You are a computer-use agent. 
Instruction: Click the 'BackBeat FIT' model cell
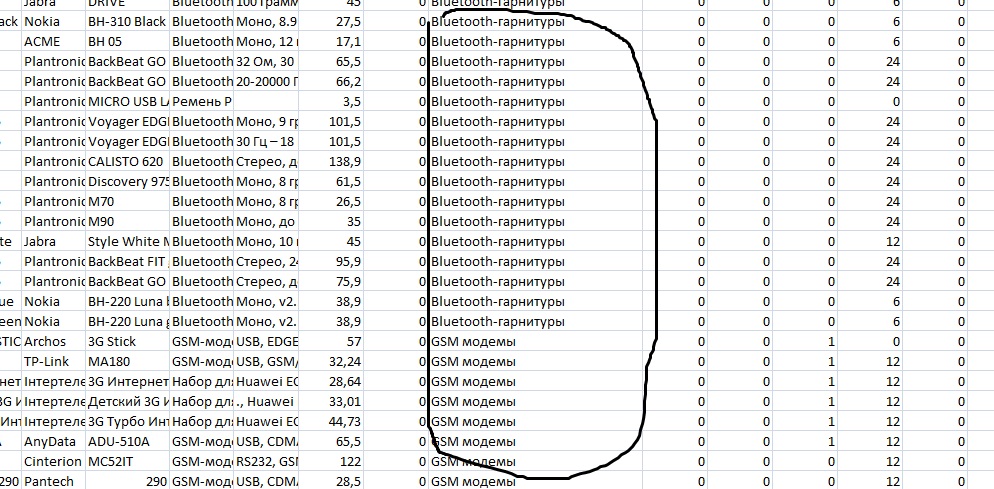click(x=127, y=261)
